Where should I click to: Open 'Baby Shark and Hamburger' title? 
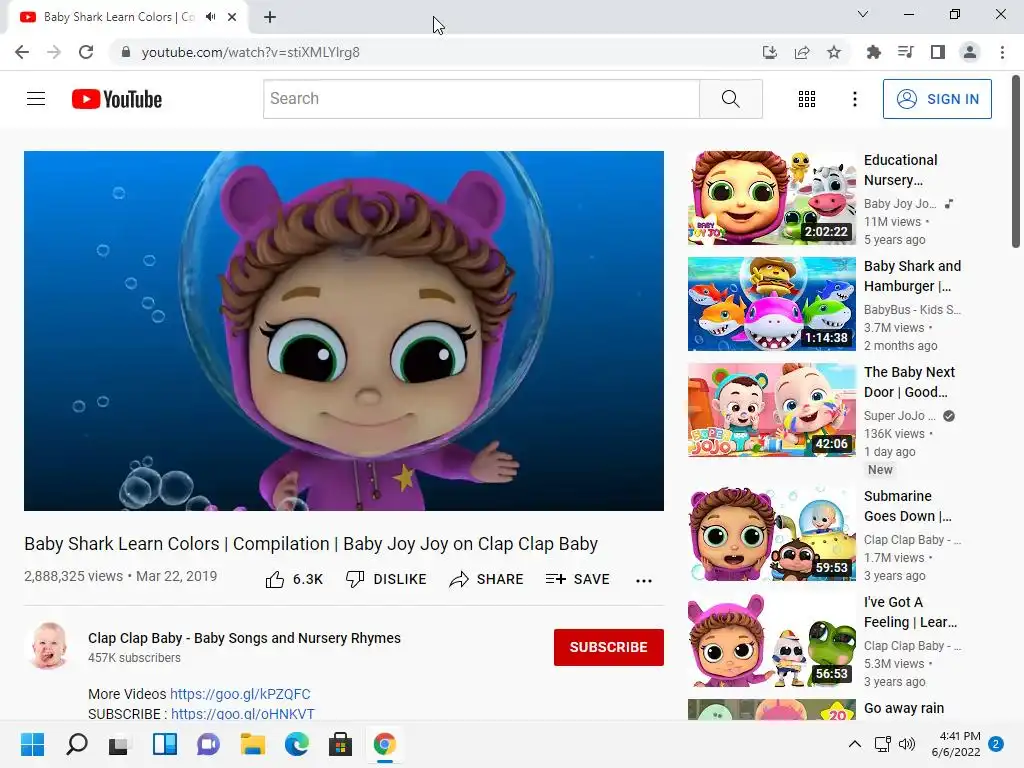click(912, 276)
